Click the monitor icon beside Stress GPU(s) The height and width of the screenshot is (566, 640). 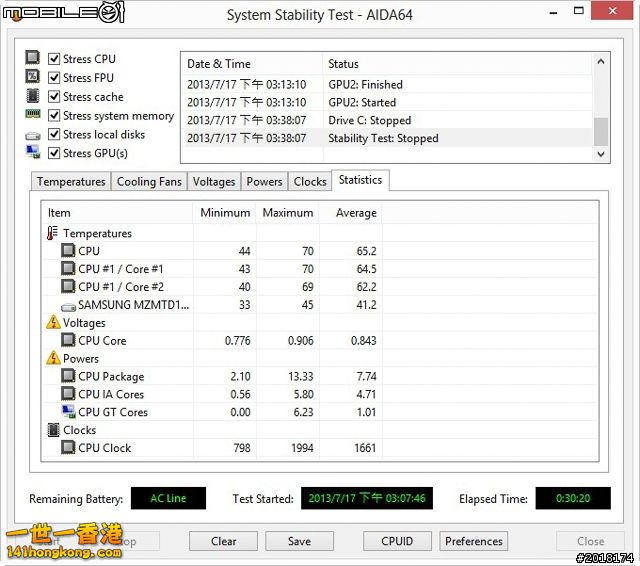pyautogui.click(x=33, y=152)
